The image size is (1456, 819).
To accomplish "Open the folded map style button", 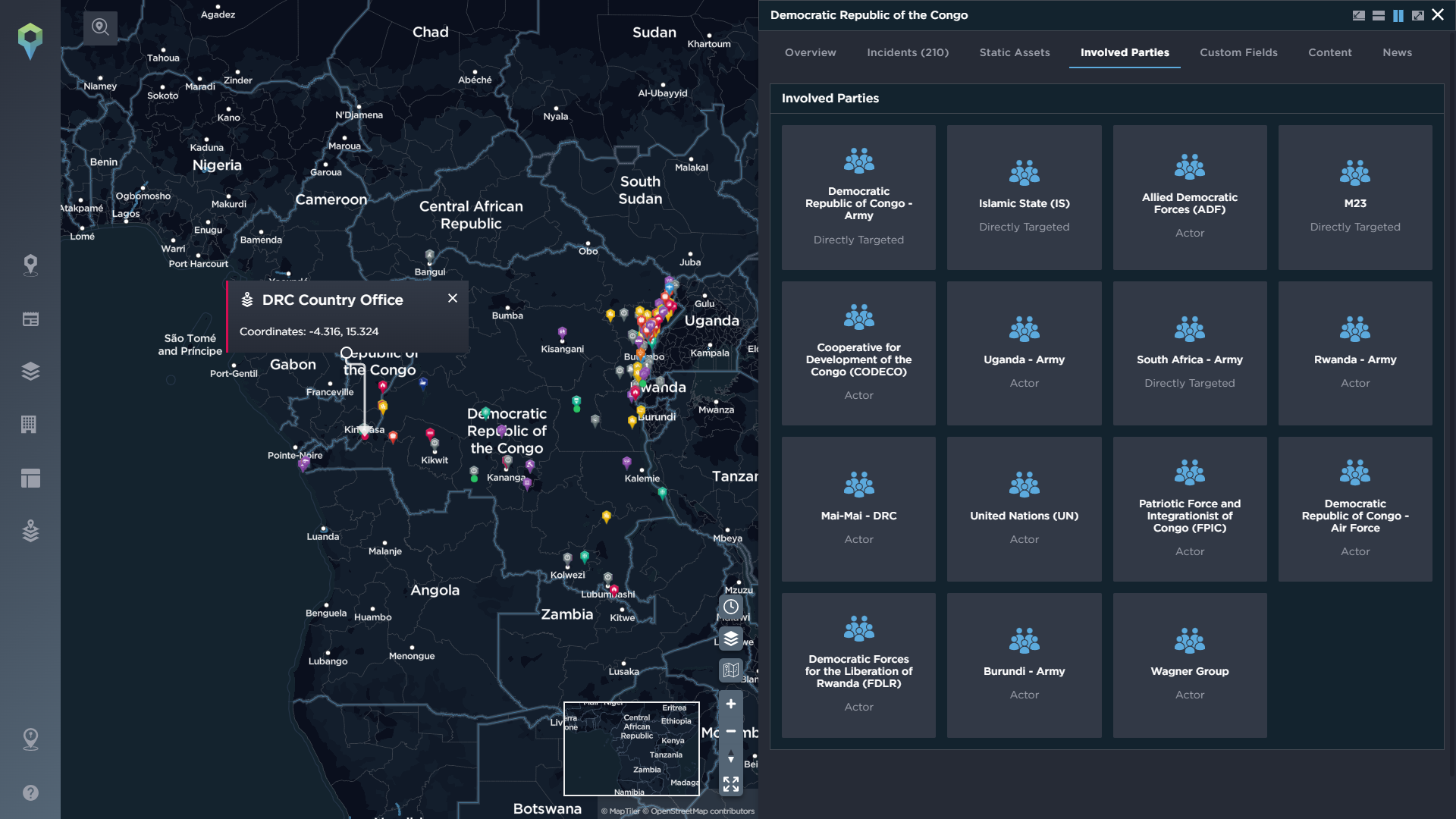I will coord(731,670).
